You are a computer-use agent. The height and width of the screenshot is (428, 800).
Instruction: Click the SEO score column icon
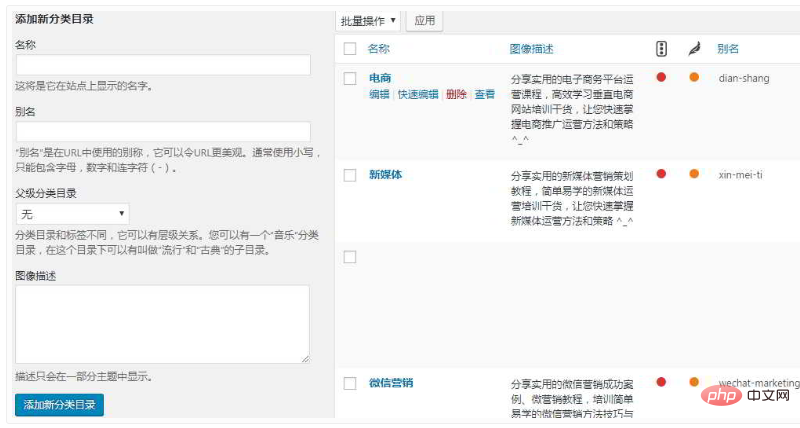[661, 48]
